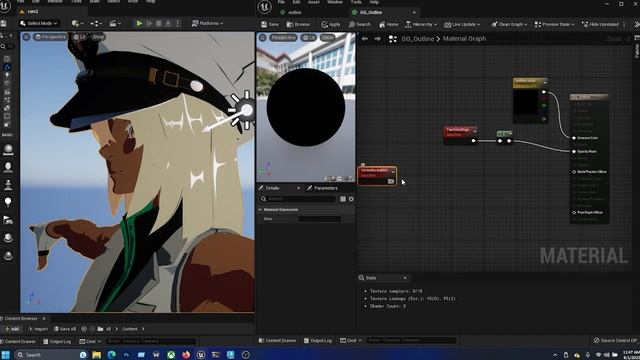Open the cinematics clapperboard dropdown
Viewport: 640px width, 360px height.
115,24
